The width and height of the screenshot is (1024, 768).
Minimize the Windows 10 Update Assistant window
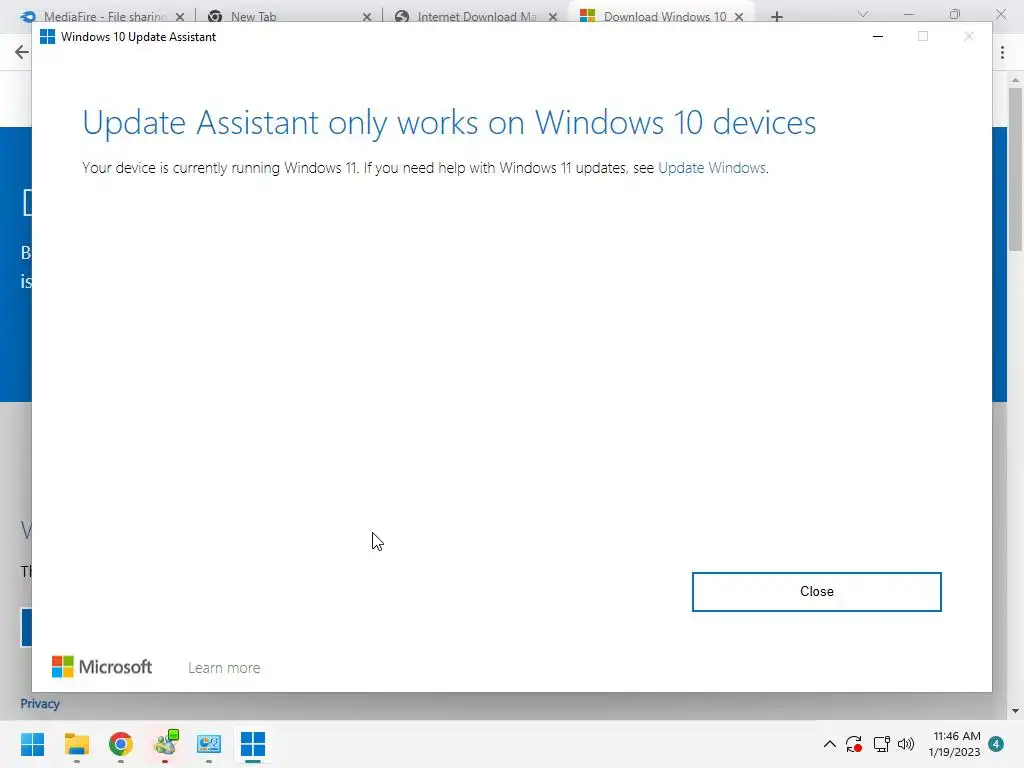pos(878,37)
